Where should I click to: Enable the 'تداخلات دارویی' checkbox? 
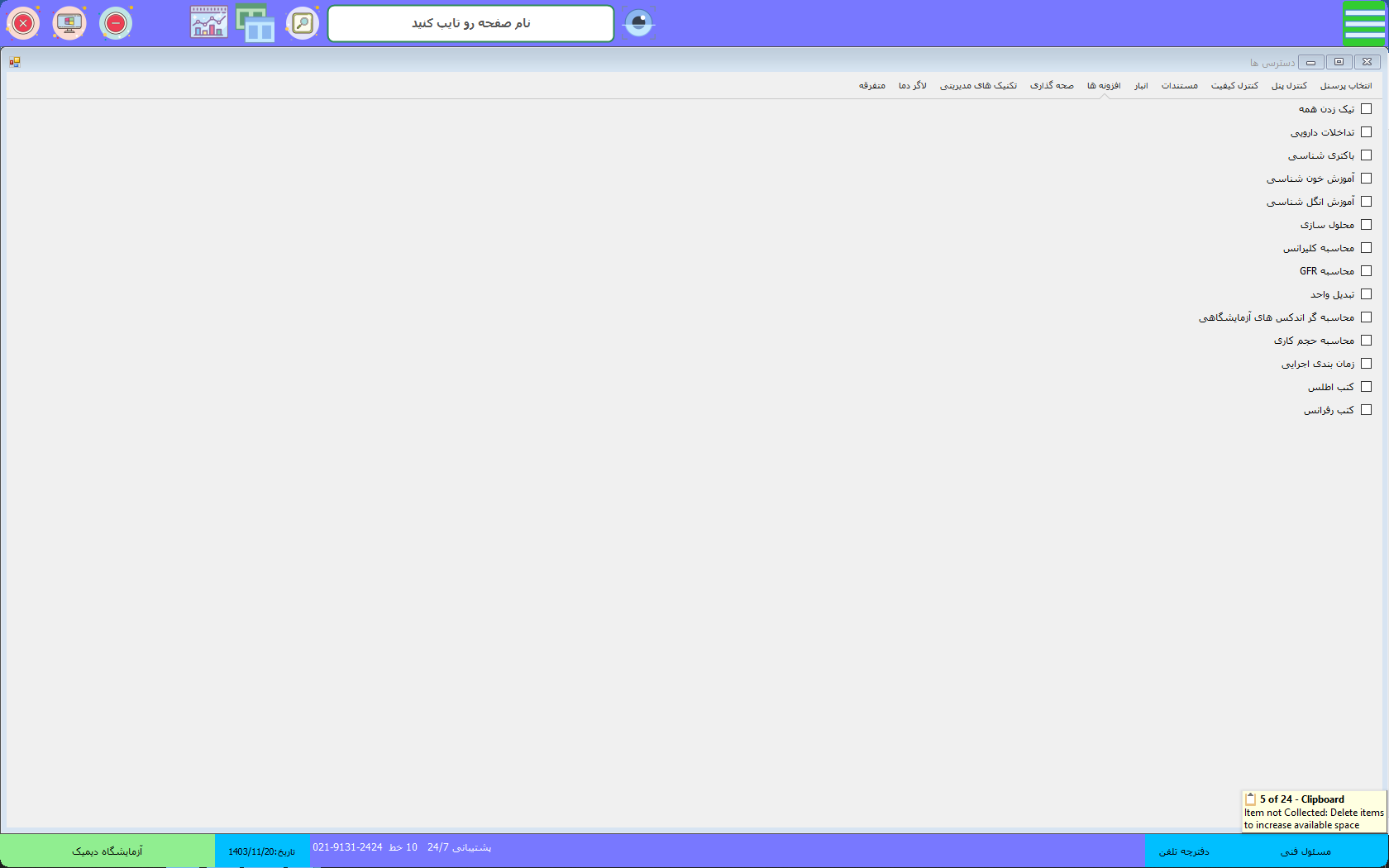(x=1366, y=132)
